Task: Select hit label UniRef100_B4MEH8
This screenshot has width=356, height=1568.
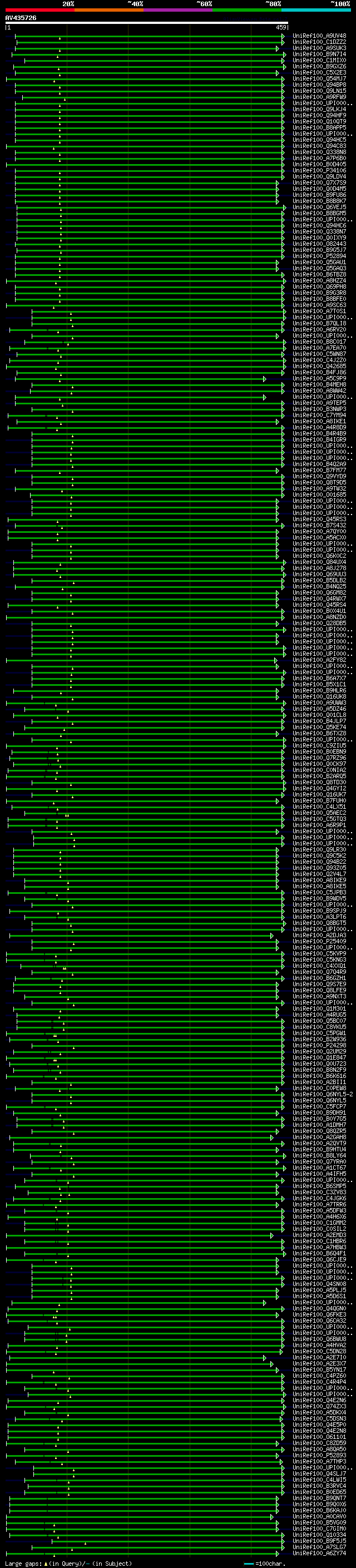Action: [x=319, y=385]
